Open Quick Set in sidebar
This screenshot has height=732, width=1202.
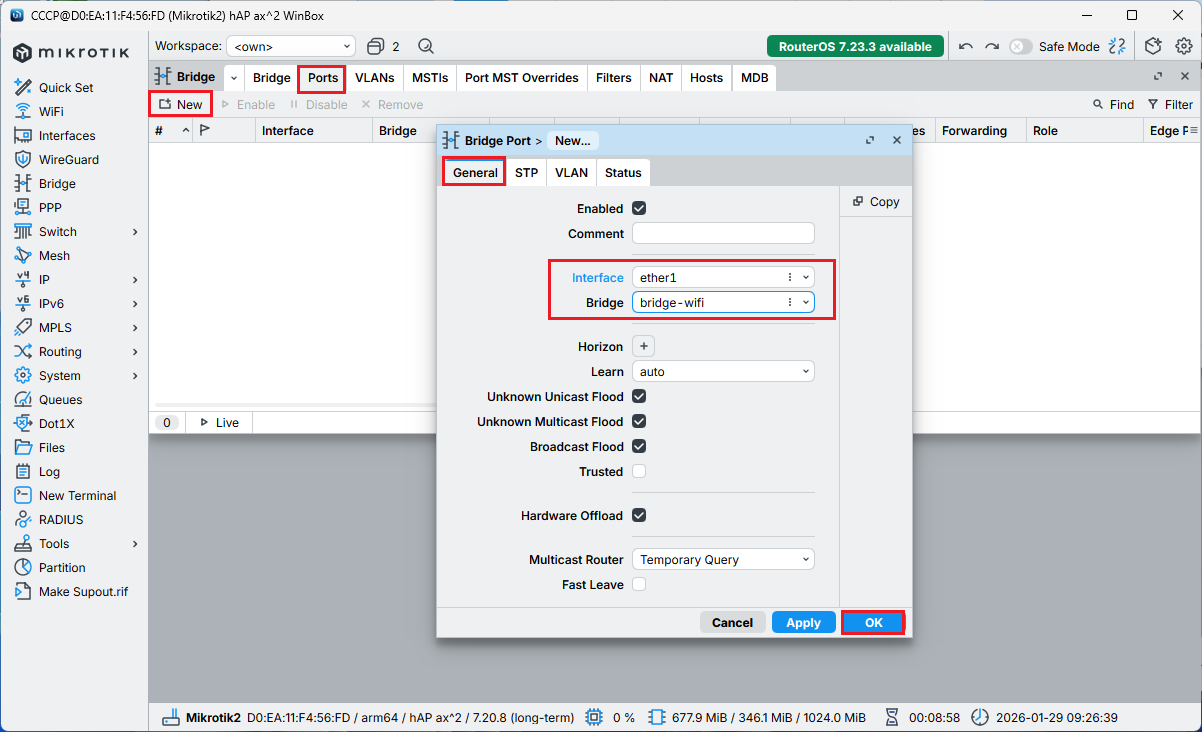point(66,87)
